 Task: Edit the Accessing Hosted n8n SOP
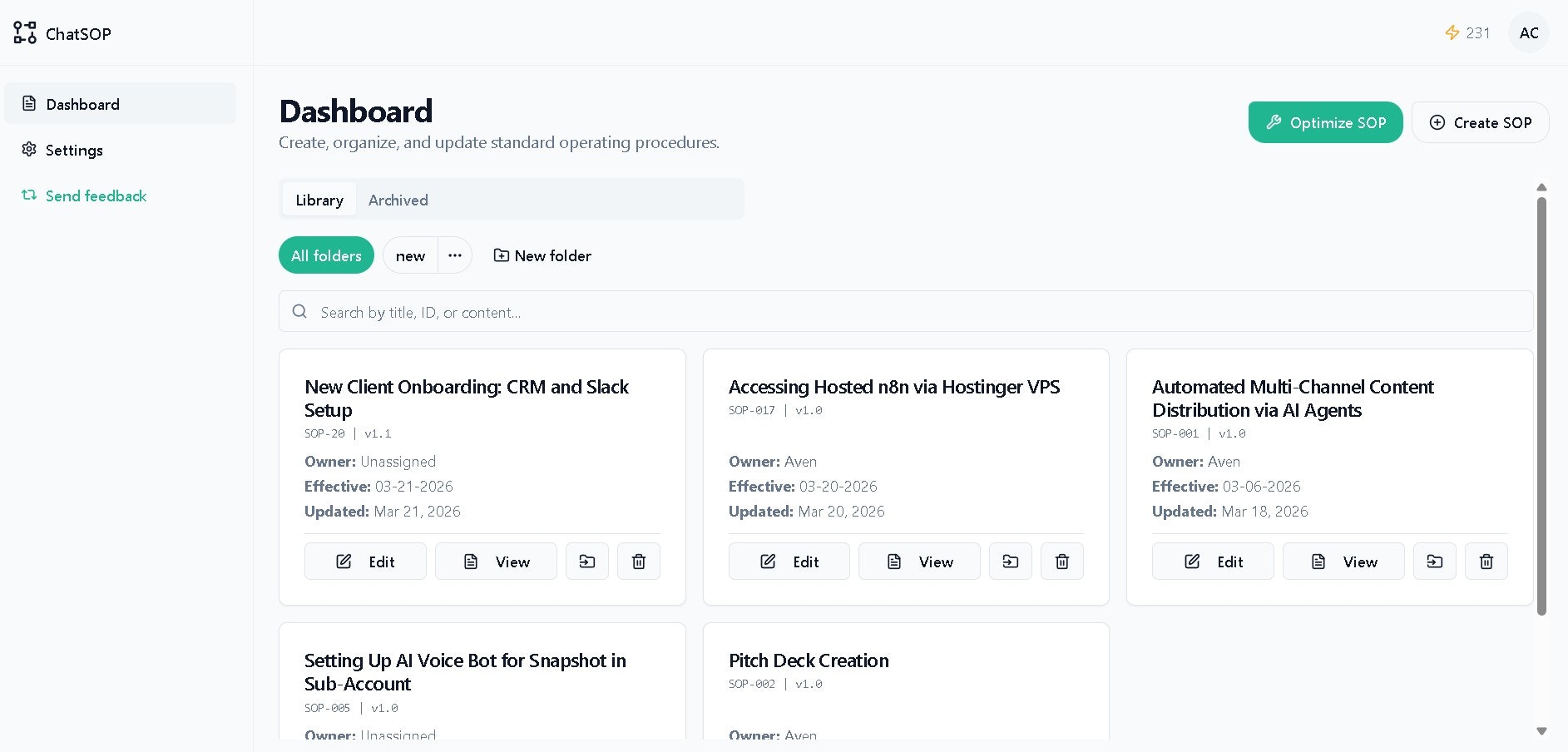(x=789, y=562)
